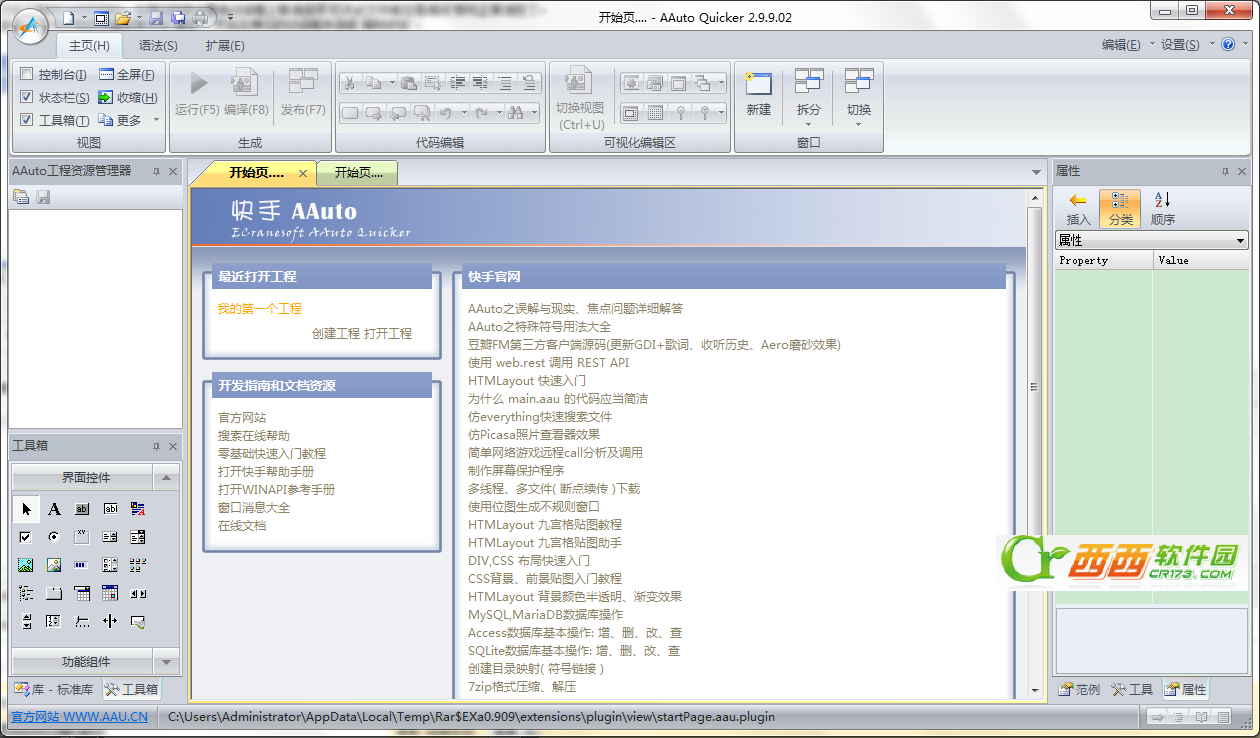
Task: Open the 我的第一个工程 recent project
Action: coord(260,309)
